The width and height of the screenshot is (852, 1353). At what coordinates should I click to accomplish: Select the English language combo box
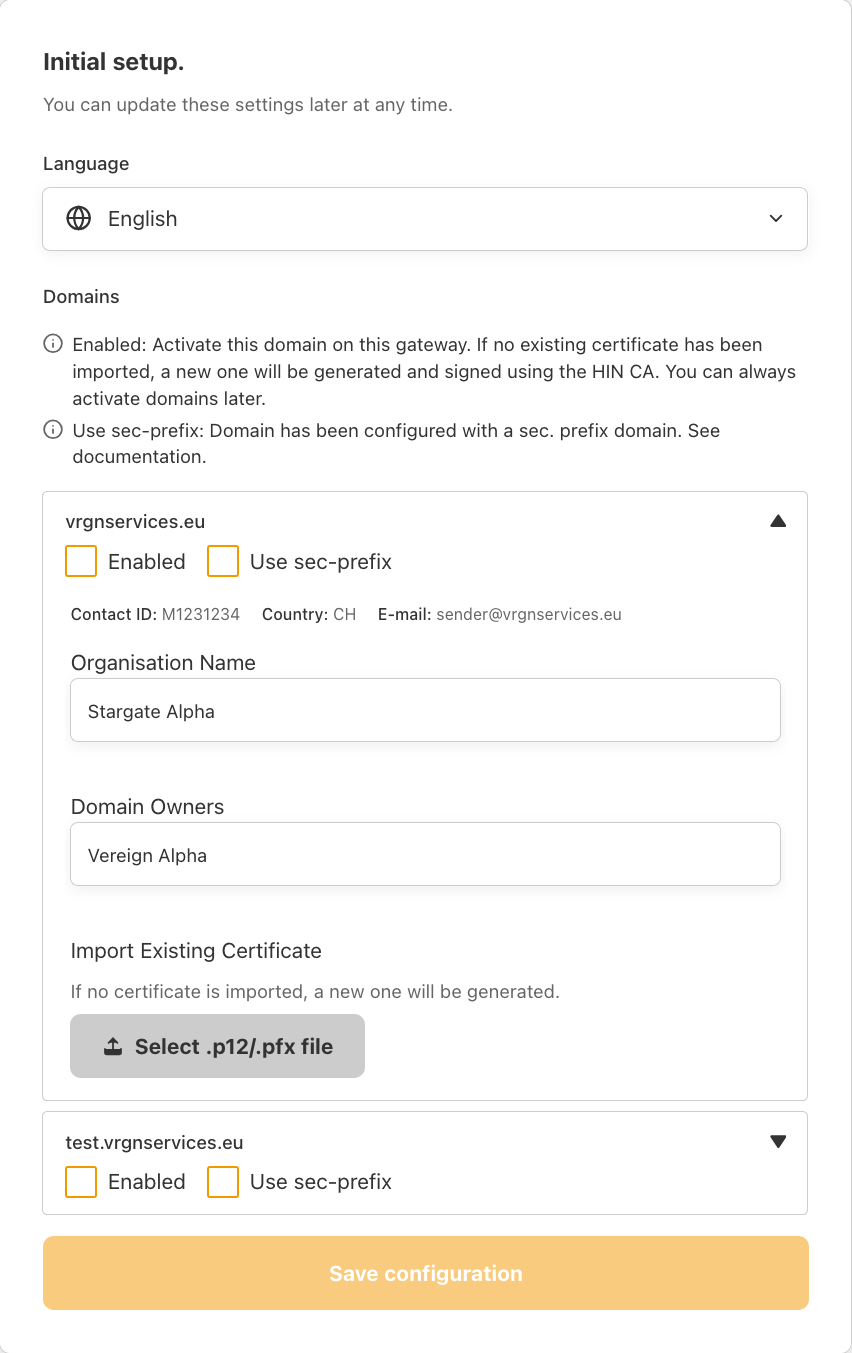425,218
